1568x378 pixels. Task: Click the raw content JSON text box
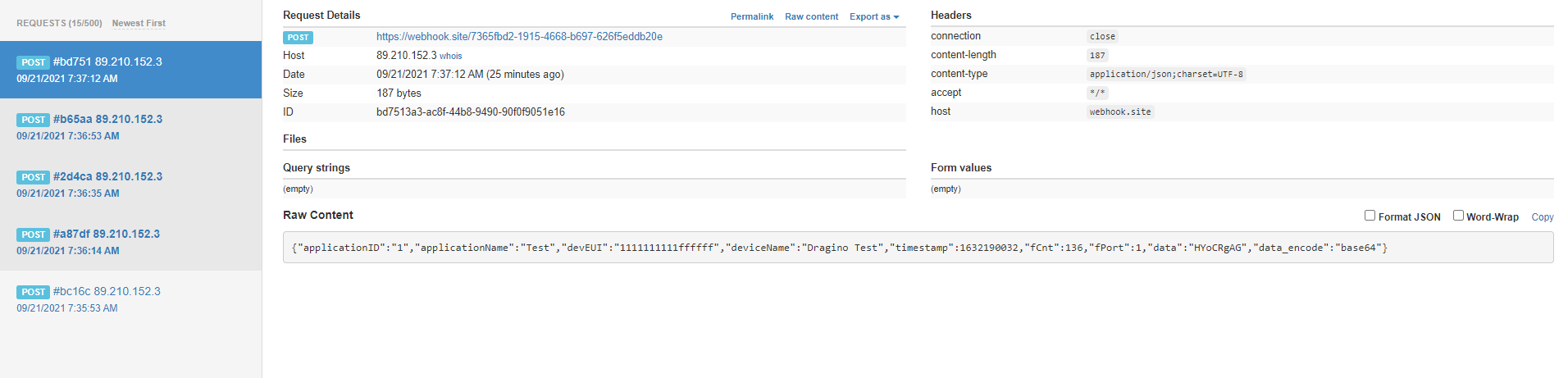tap(918, 248)
